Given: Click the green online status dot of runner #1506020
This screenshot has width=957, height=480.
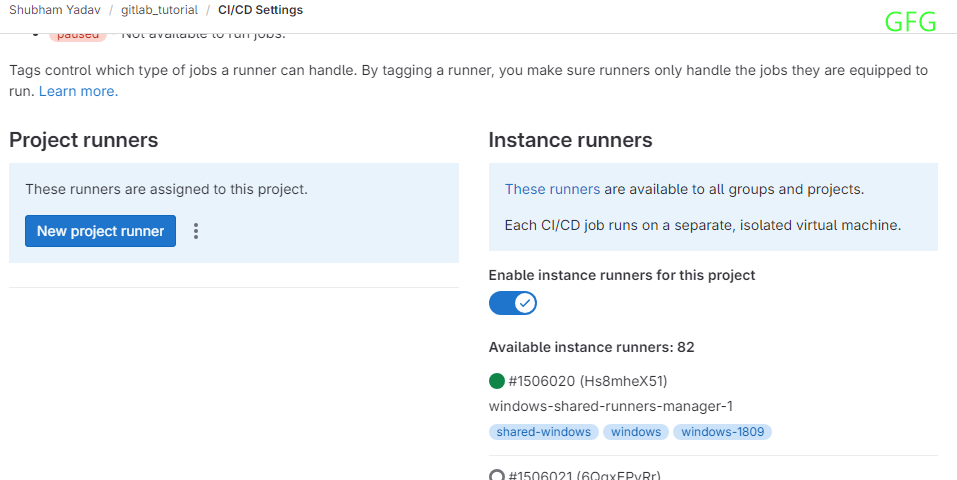Looking at the screenshot, I should 497,381.
